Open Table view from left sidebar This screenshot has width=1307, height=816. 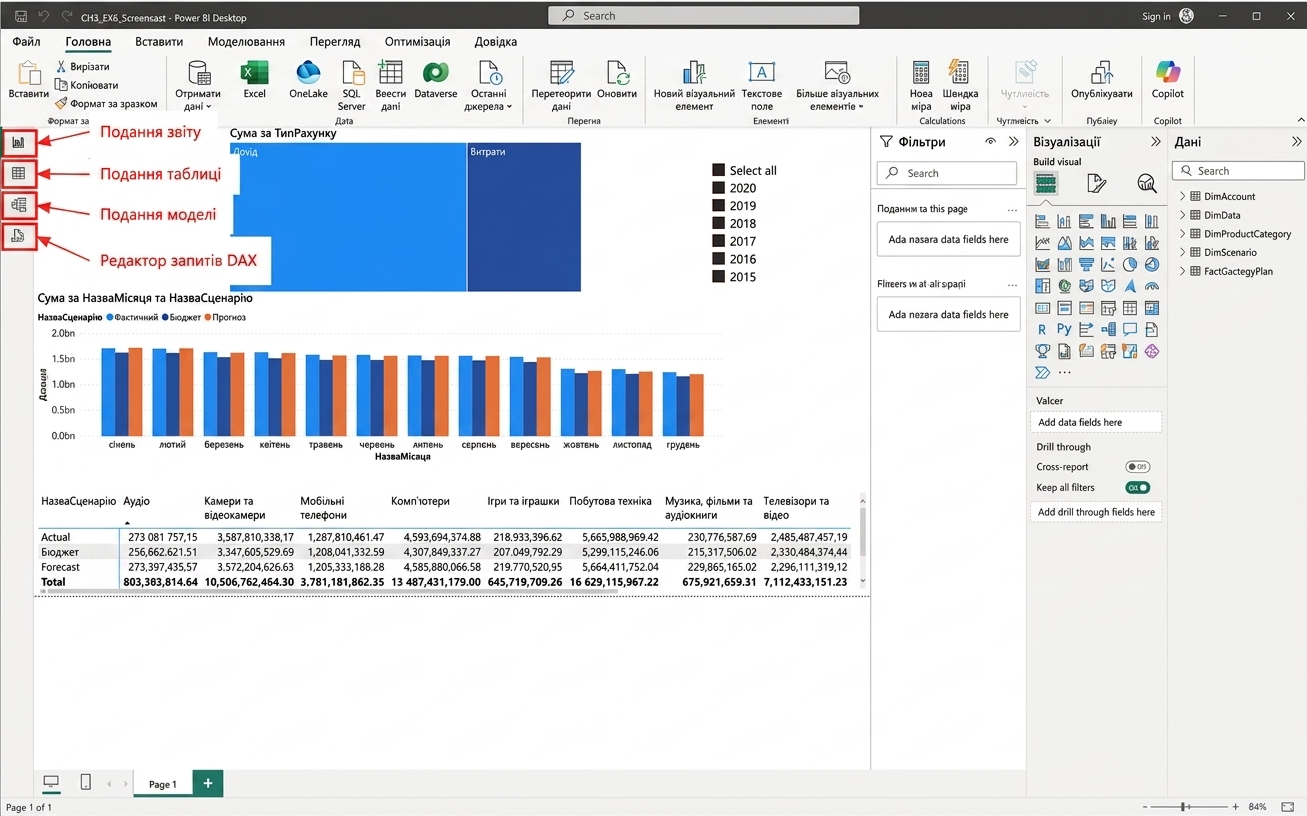18,174
